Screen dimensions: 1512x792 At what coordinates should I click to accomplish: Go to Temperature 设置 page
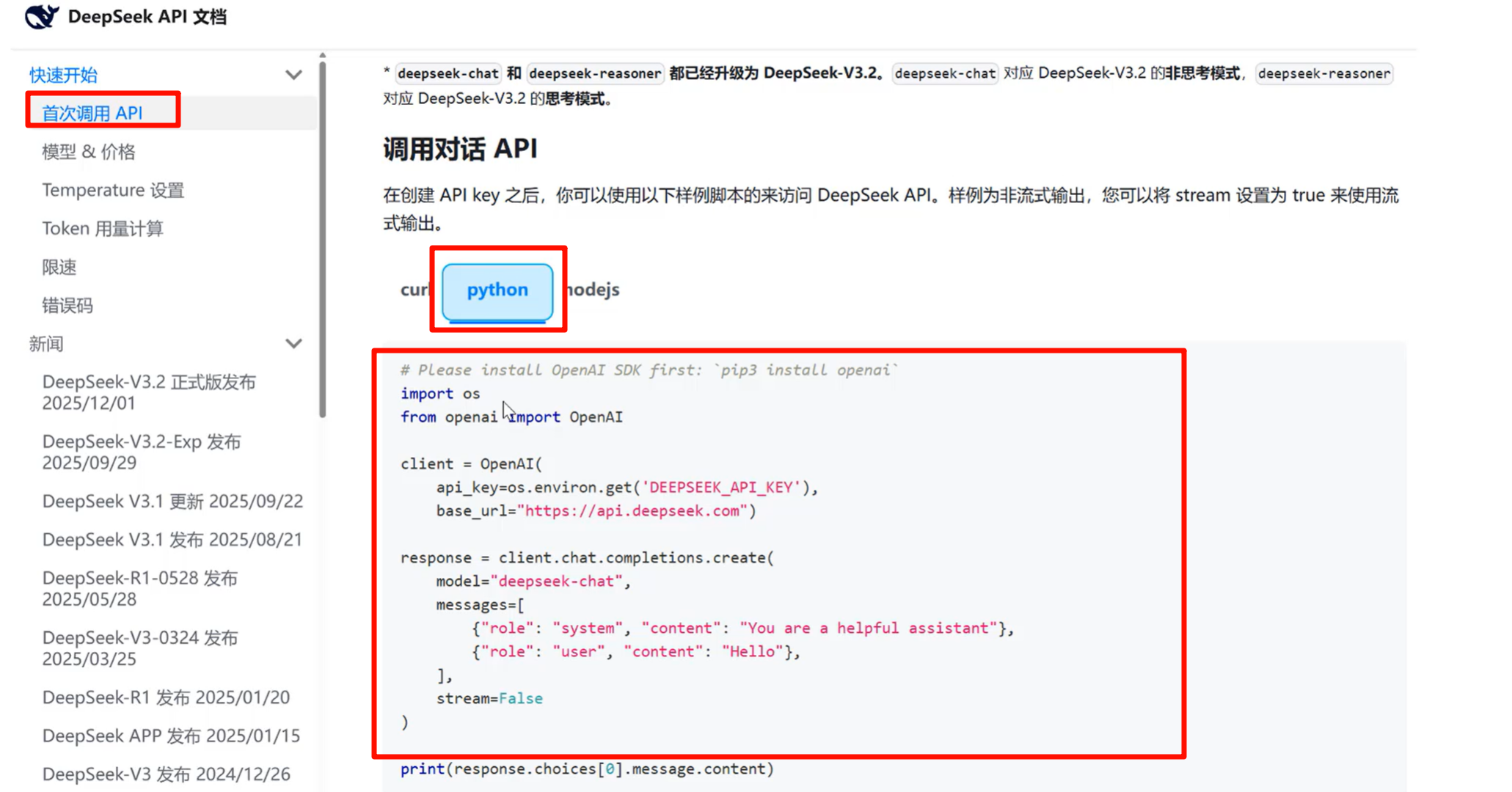coord(113,190)
